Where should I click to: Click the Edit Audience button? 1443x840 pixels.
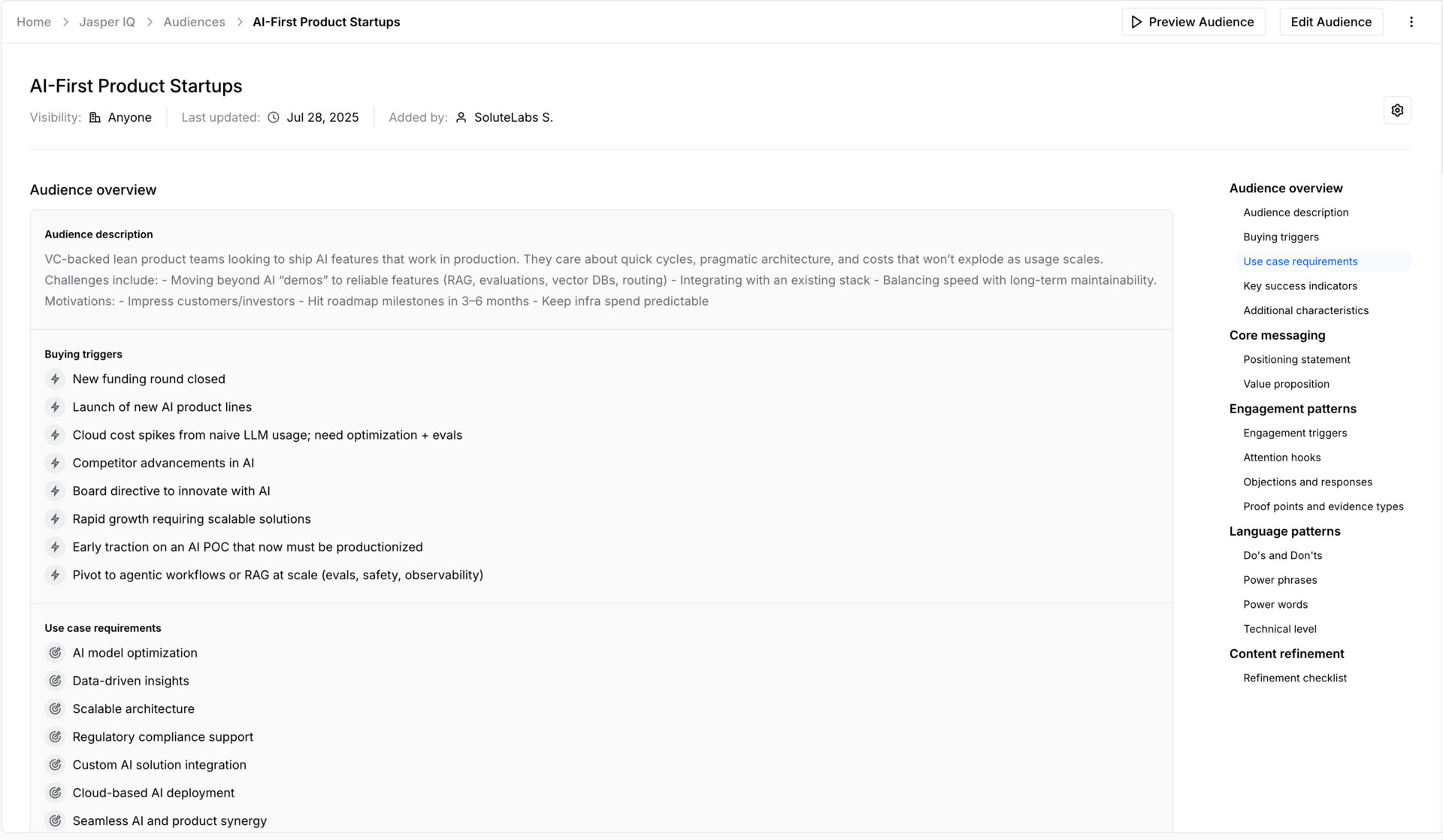[1330, 22]
